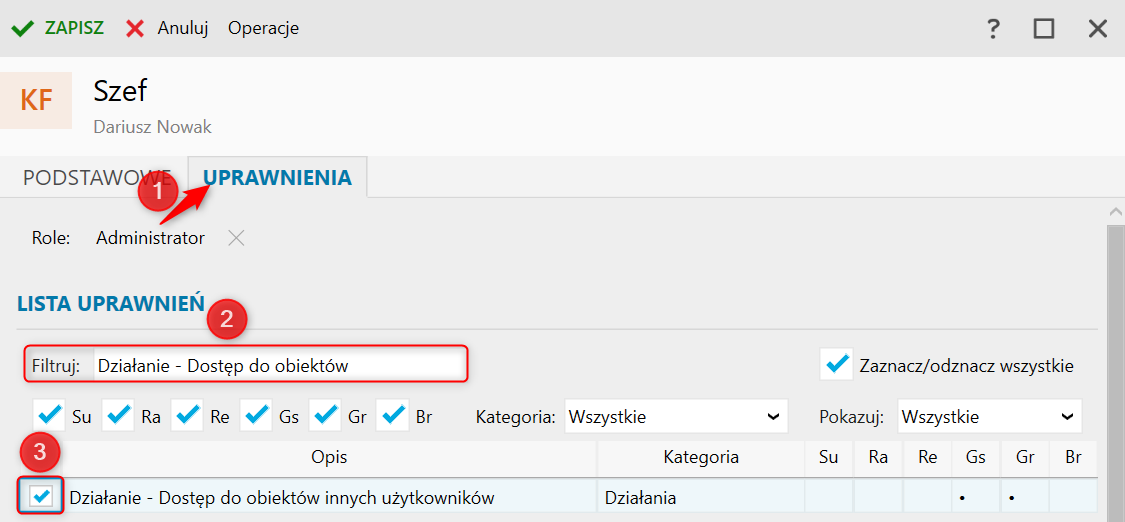Open the Operacje menu
Screen dimensions: 1125x522
coord(263,28)
